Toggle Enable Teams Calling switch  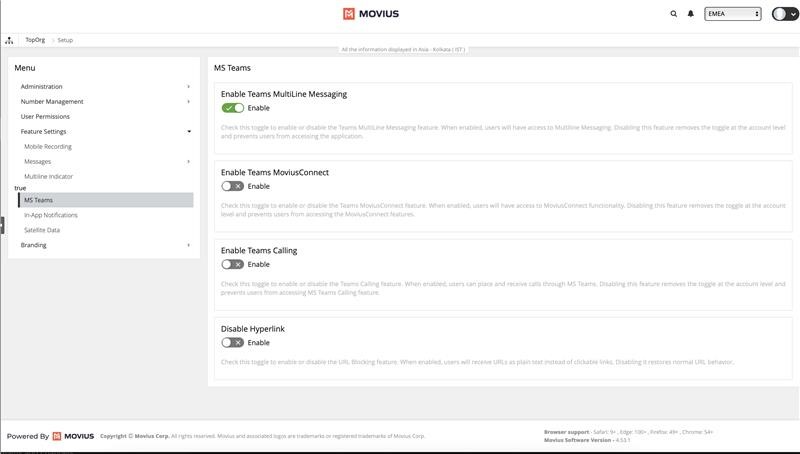(x=233, y=264)
